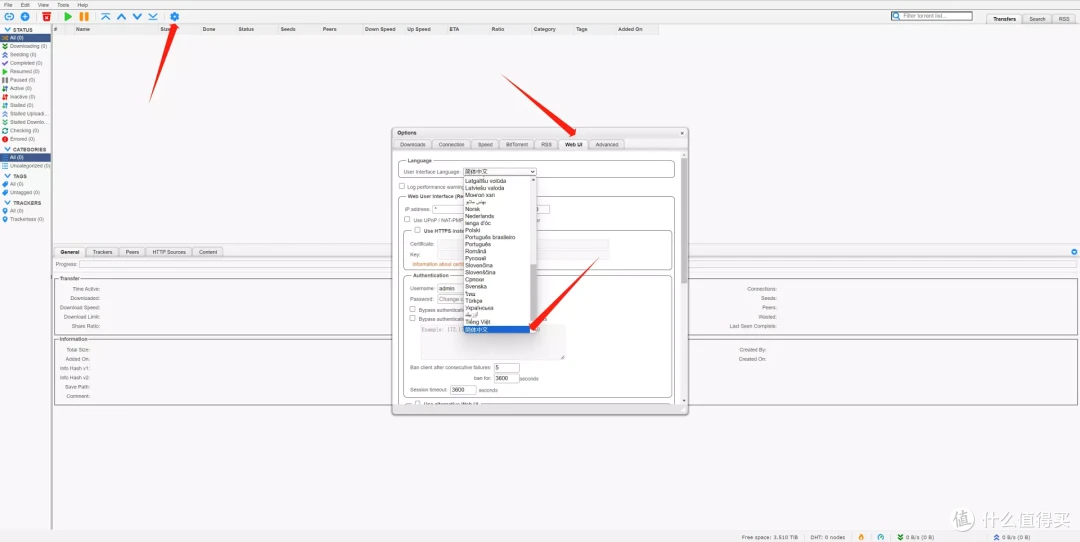Screen dimensions: 1080x542
Task: Open the Help menu
Action: click(83, 5)
